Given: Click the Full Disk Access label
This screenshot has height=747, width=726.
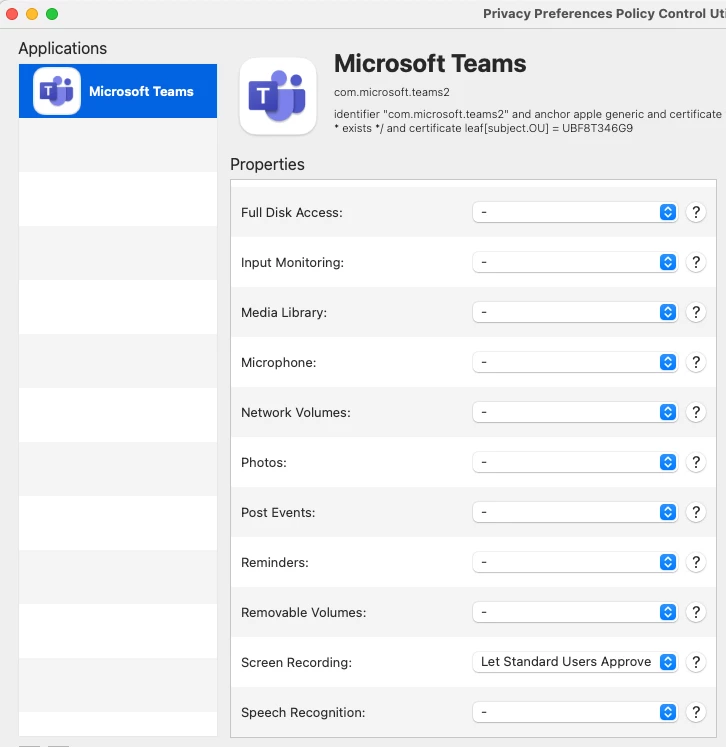Looking at the screenshot, I should click(x=292, y=212).
